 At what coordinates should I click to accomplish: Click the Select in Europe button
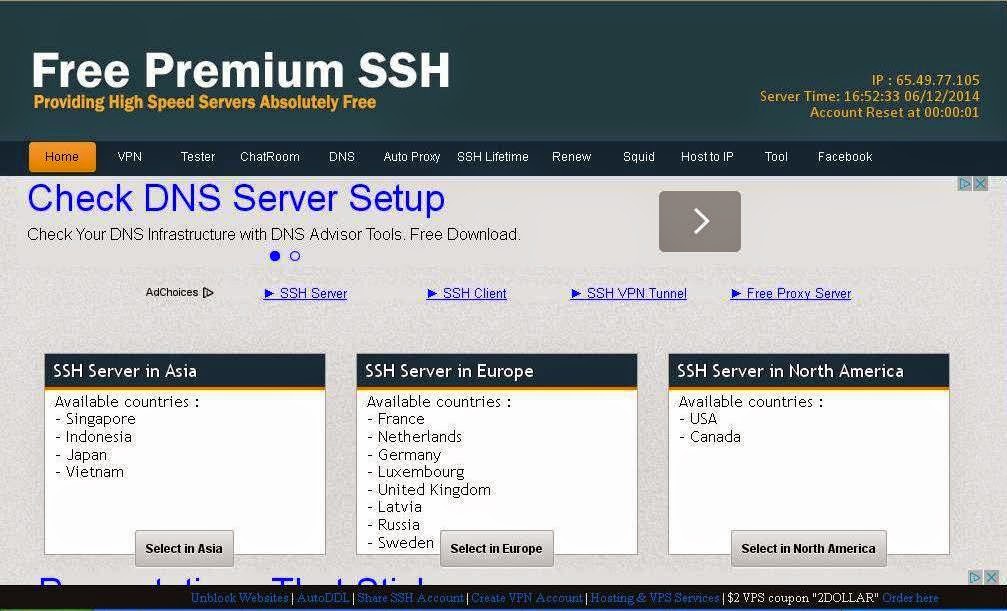point(496,549)
